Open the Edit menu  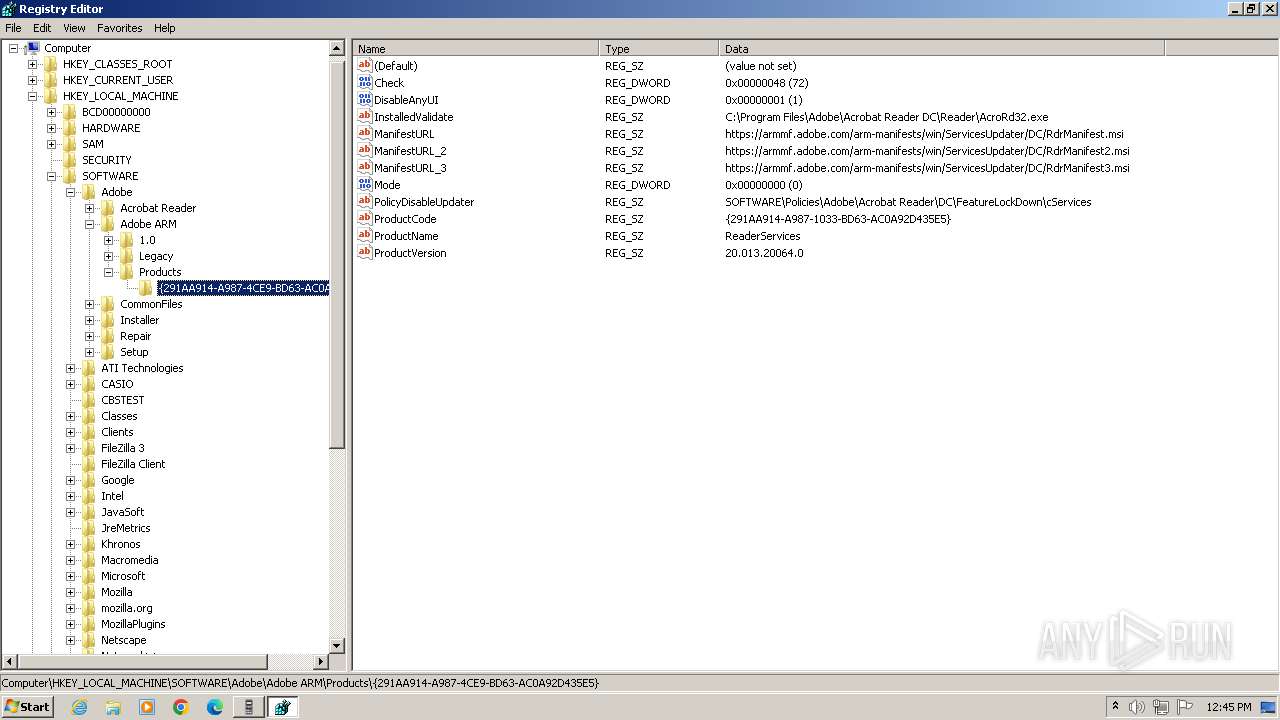[x=42, y=28]
